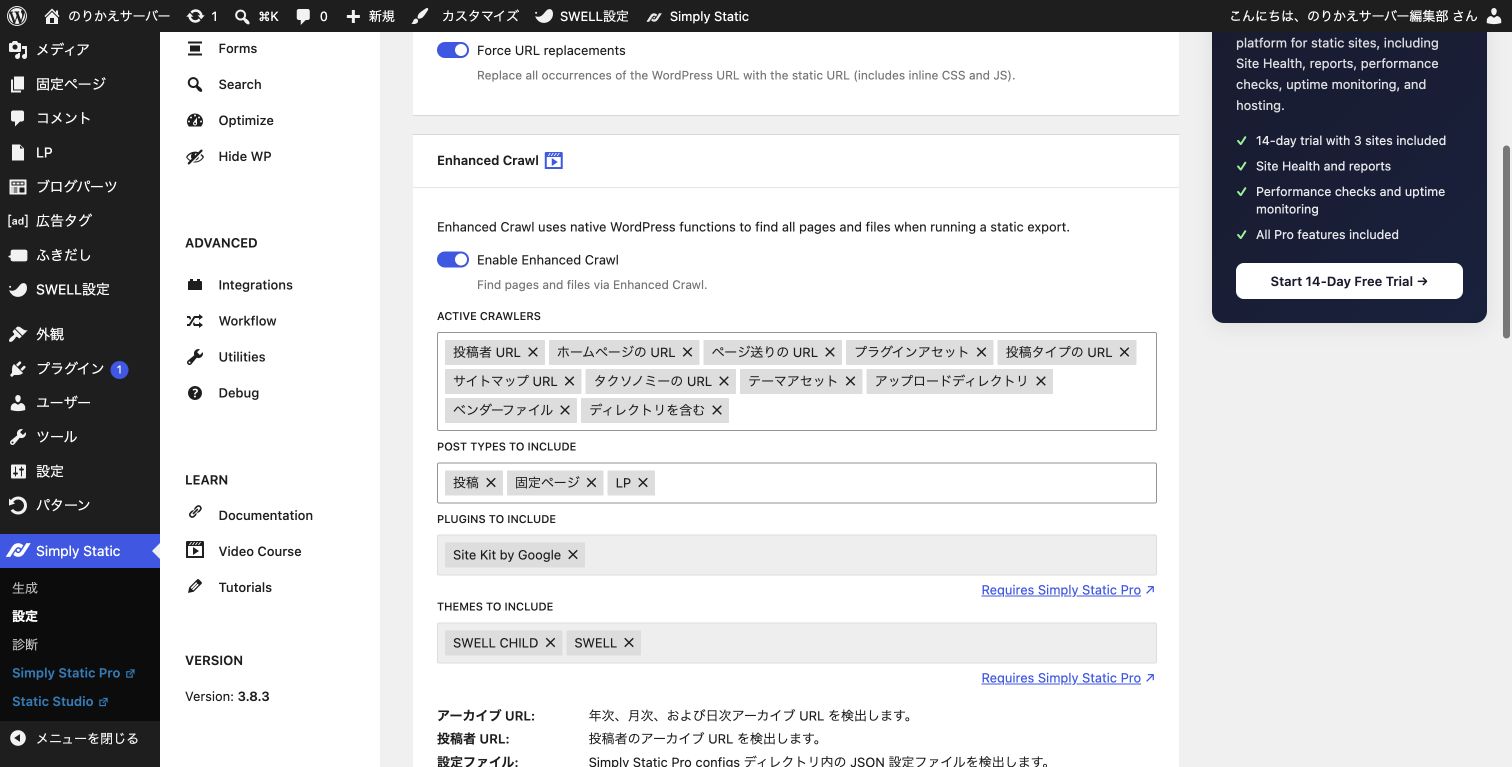Image resolution: width=1512 pixels, height=767 pixels.
Task: Toggle Enable Enhanced Crawl switch
Action: 453,260
